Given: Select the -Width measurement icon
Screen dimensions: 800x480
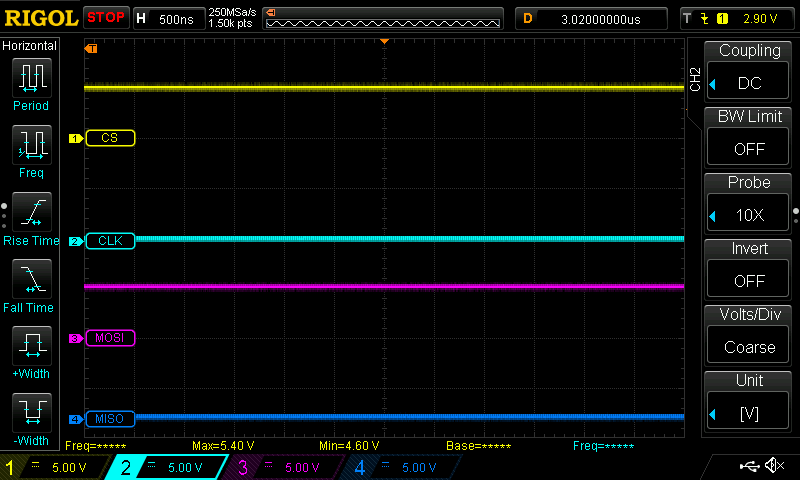Looking at the screenshot, I should (x=32, y=412).
